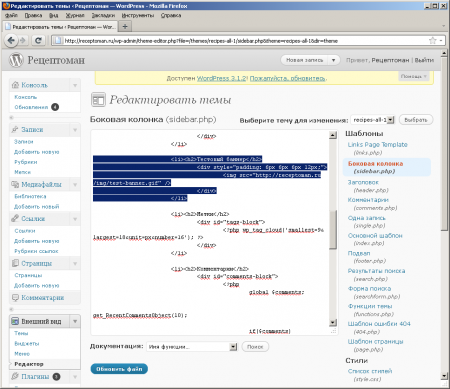The image size is (450, 389).
Task: Reload the page with refresh icon
Action: pyautogui.click(x=38, y=41)
